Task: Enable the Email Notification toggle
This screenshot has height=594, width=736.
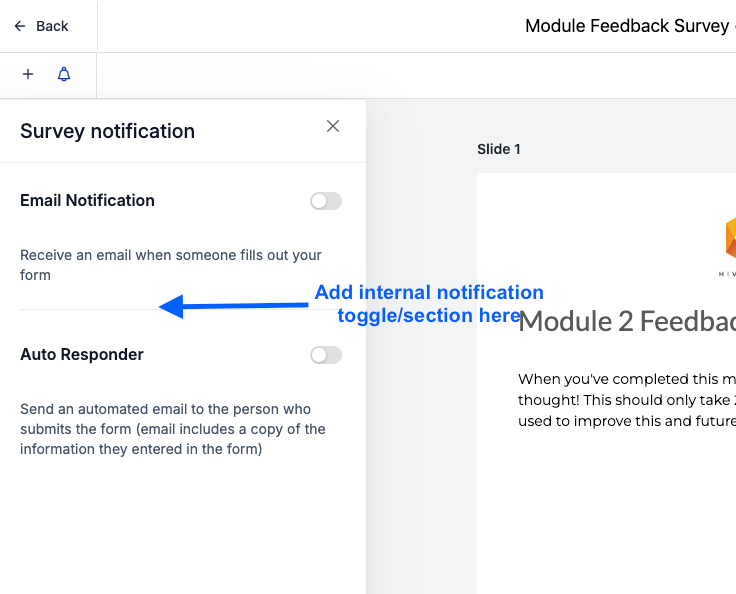Action: (x=325, y=201)
